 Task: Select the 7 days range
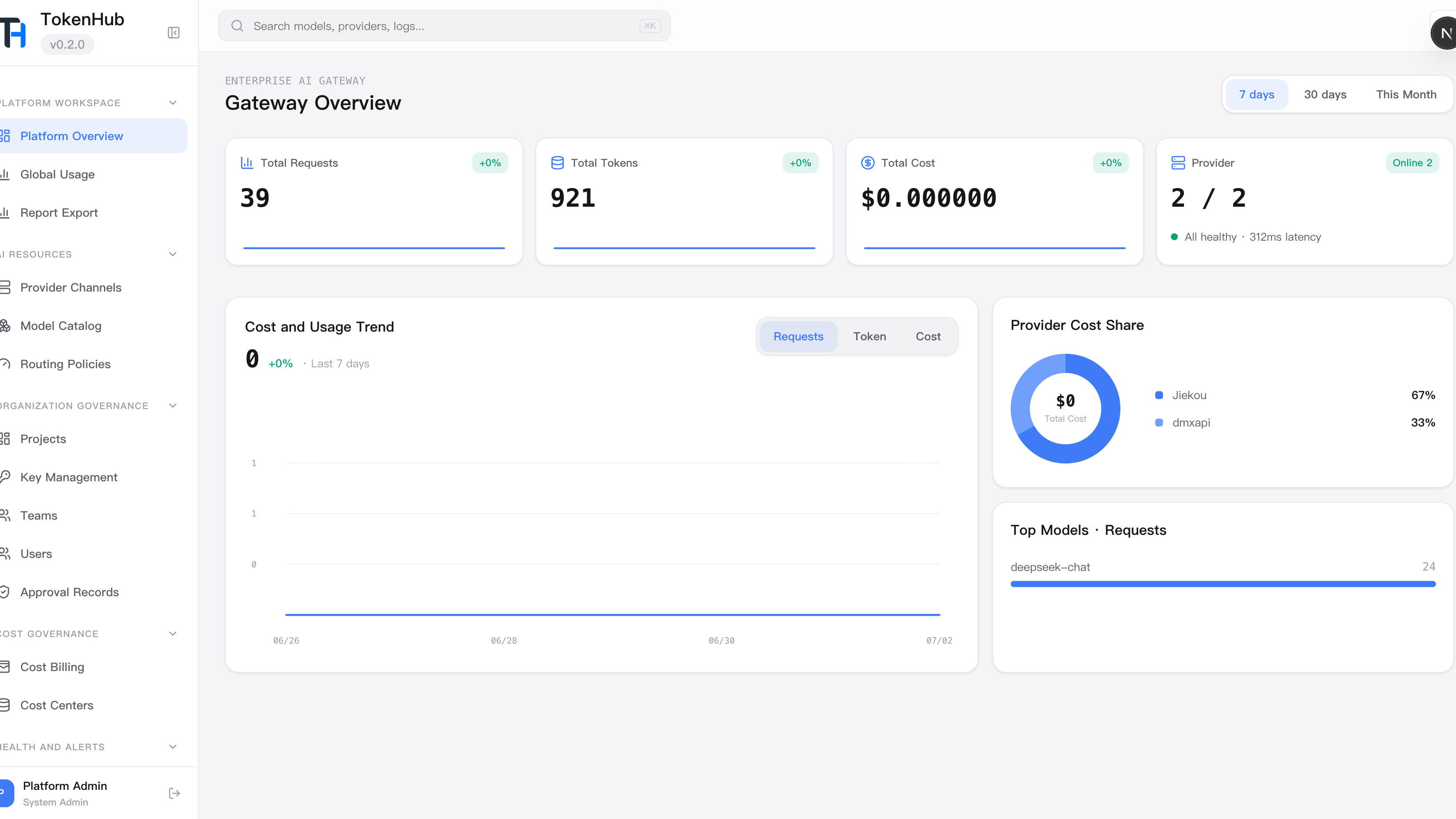coord(1256,94)
